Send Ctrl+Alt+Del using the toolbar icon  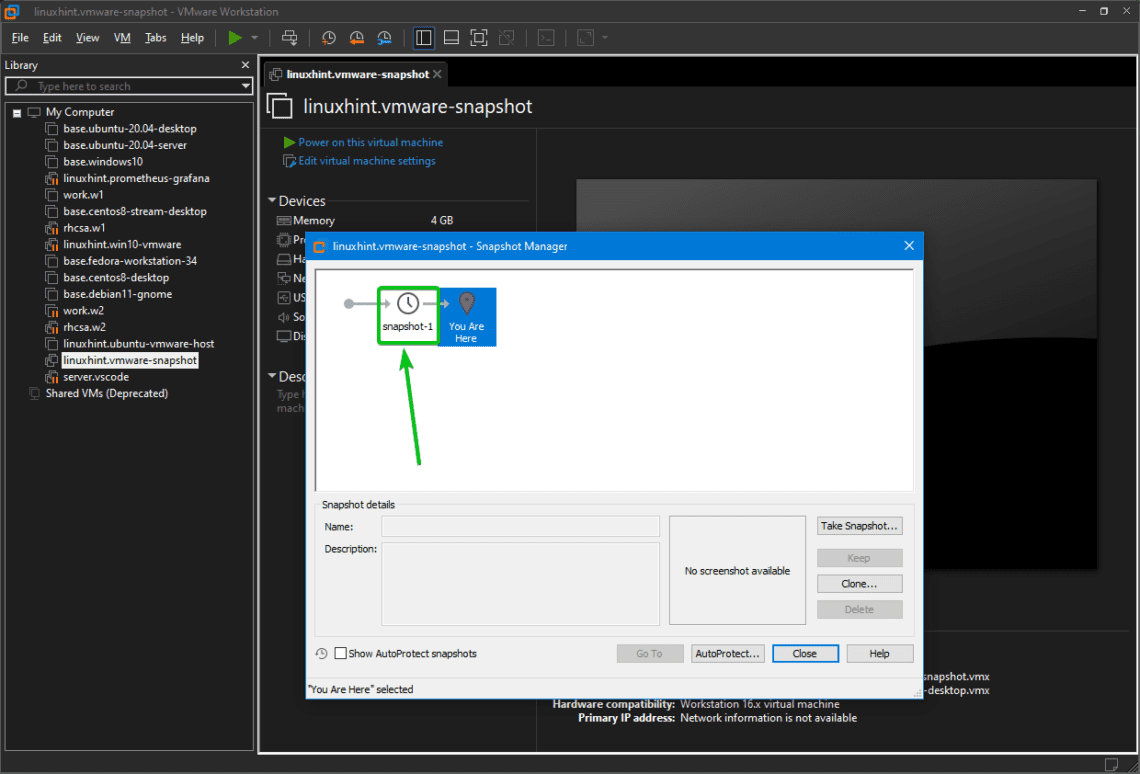click(x=288, y=37)
